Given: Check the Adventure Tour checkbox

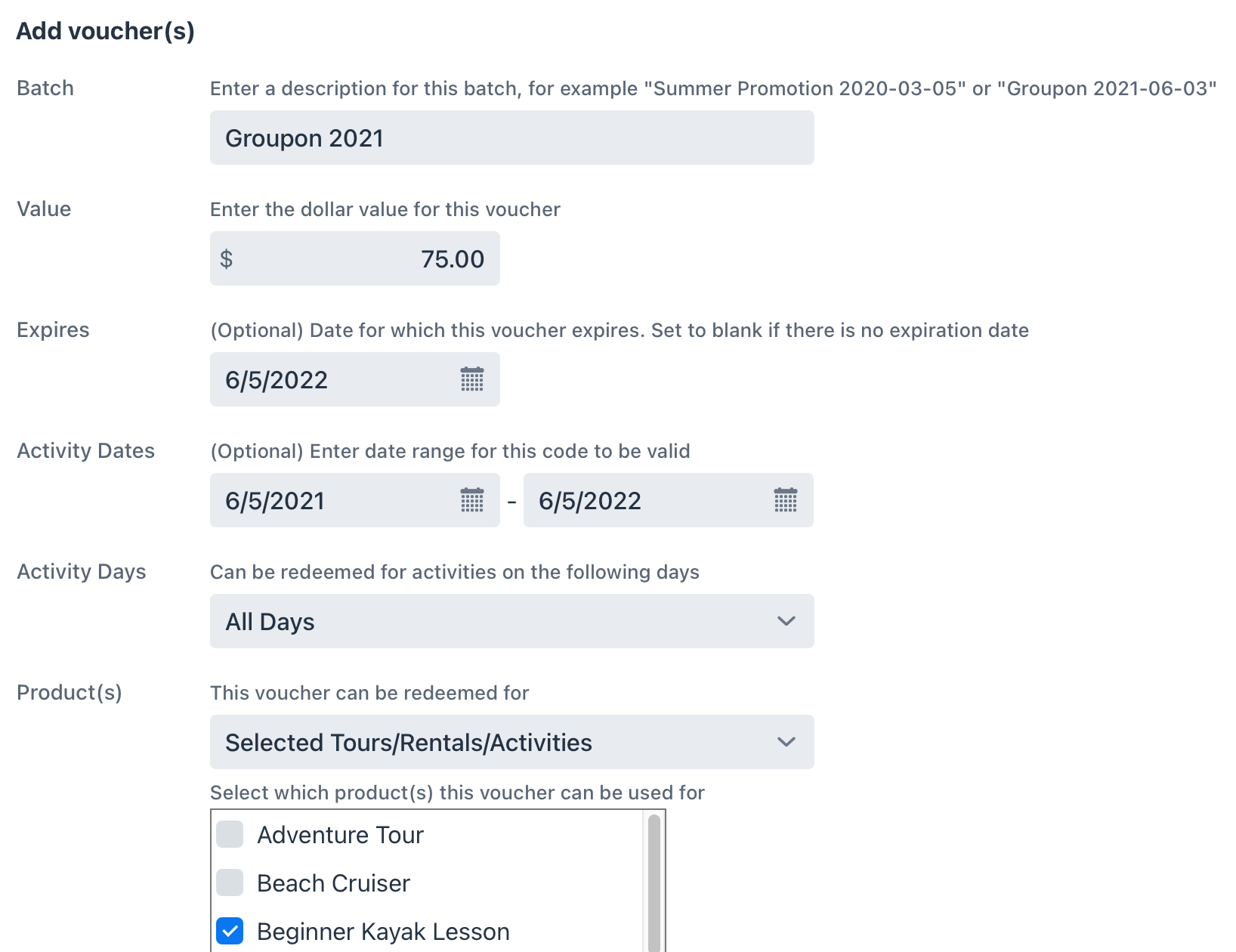Looking at the screenshot, I should (230, 834).
